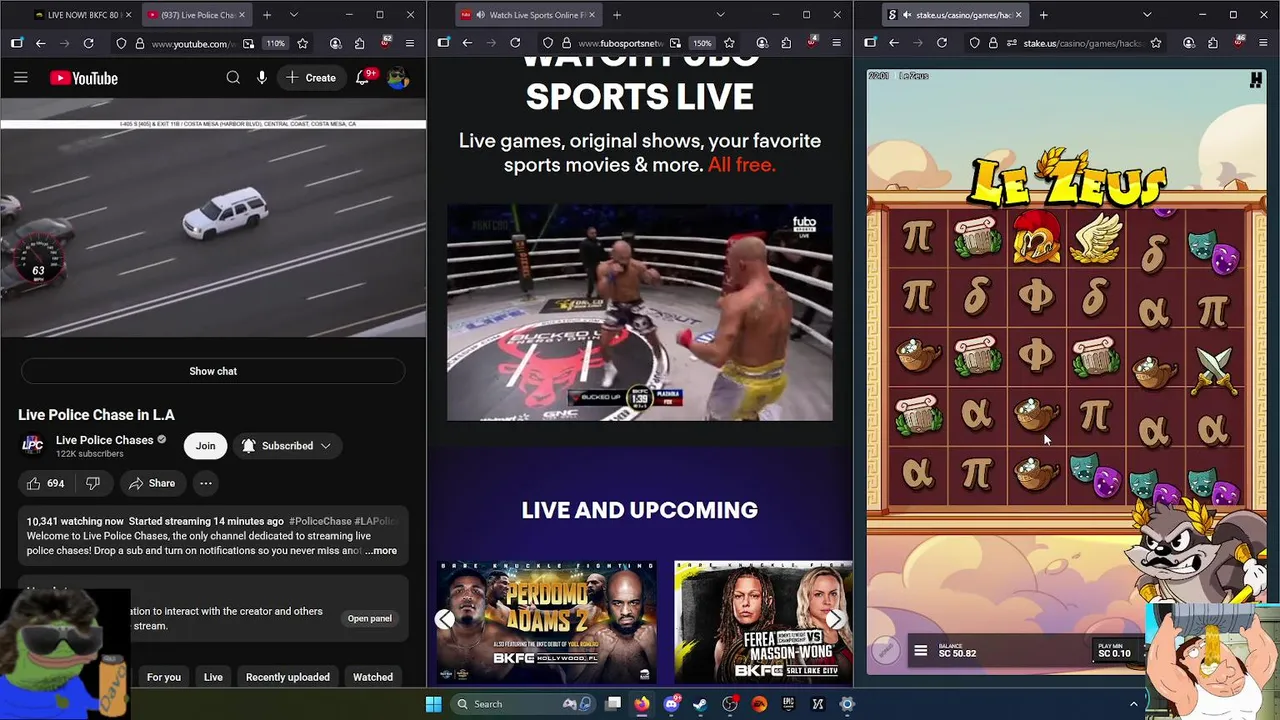Bookmark the YouTube page with star

pyautogui.click(x=302, y=43)
